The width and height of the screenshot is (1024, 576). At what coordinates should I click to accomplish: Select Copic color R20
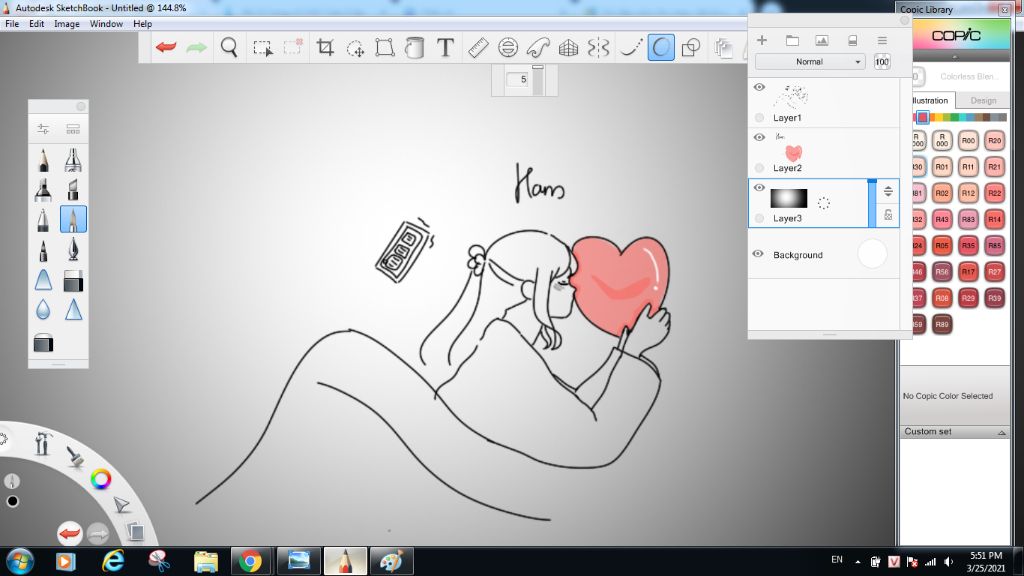(x=994, y=140)
